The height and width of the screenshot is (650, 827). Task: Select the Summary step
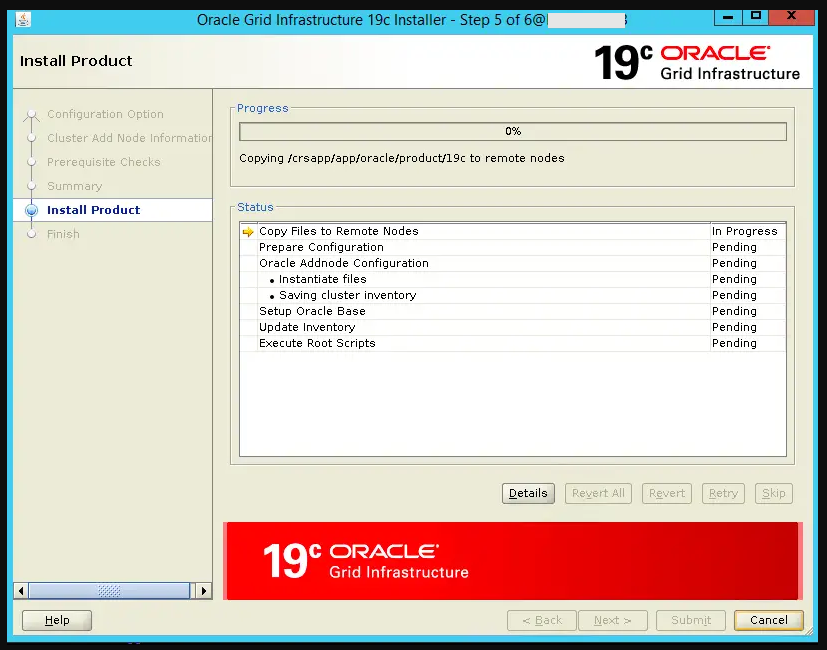[x=74, y=186]
